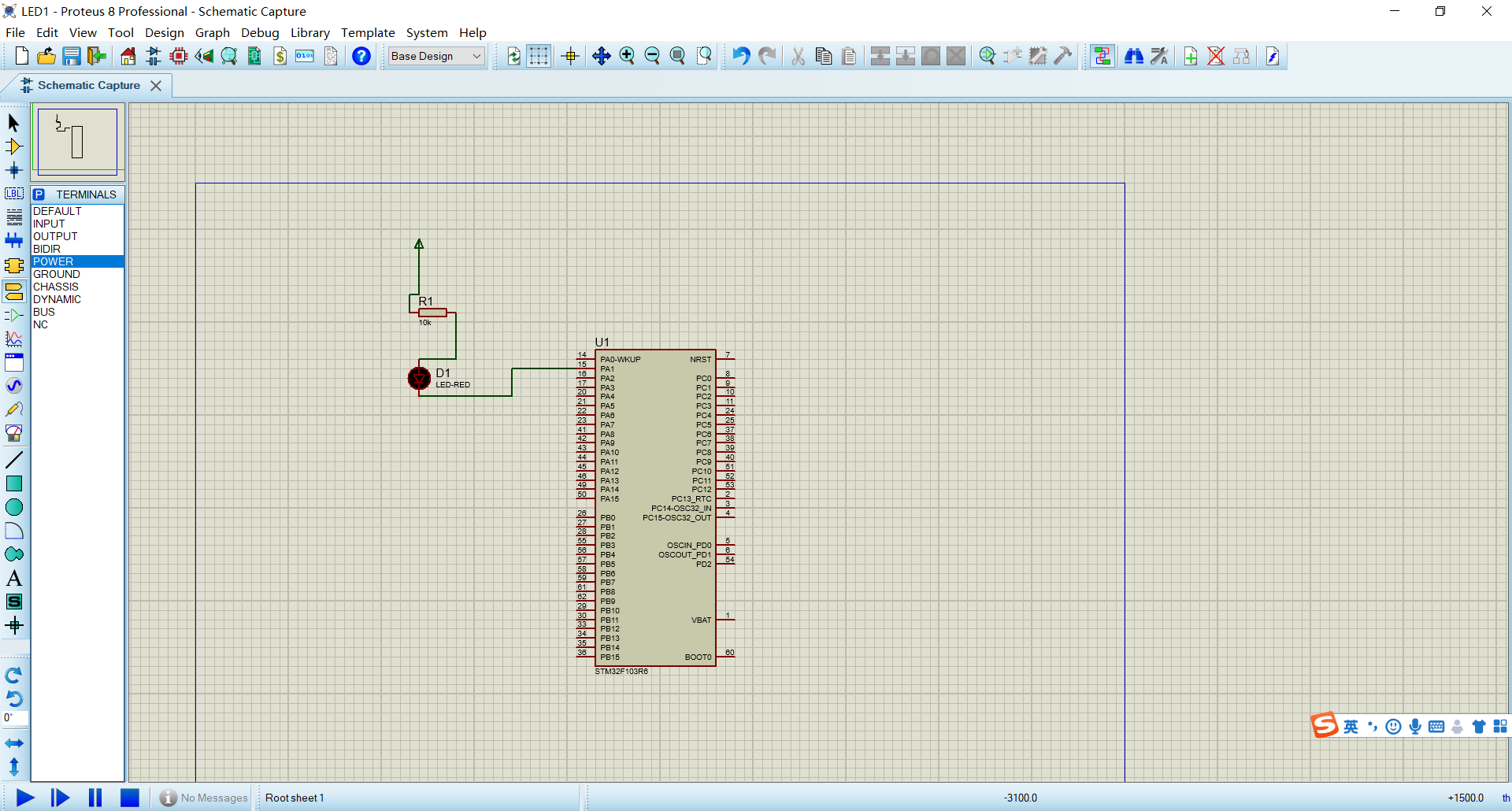Click the P pick terminals button
Image resolution: width=1512 pixels, height=811 pixels.
pos(39,194)
